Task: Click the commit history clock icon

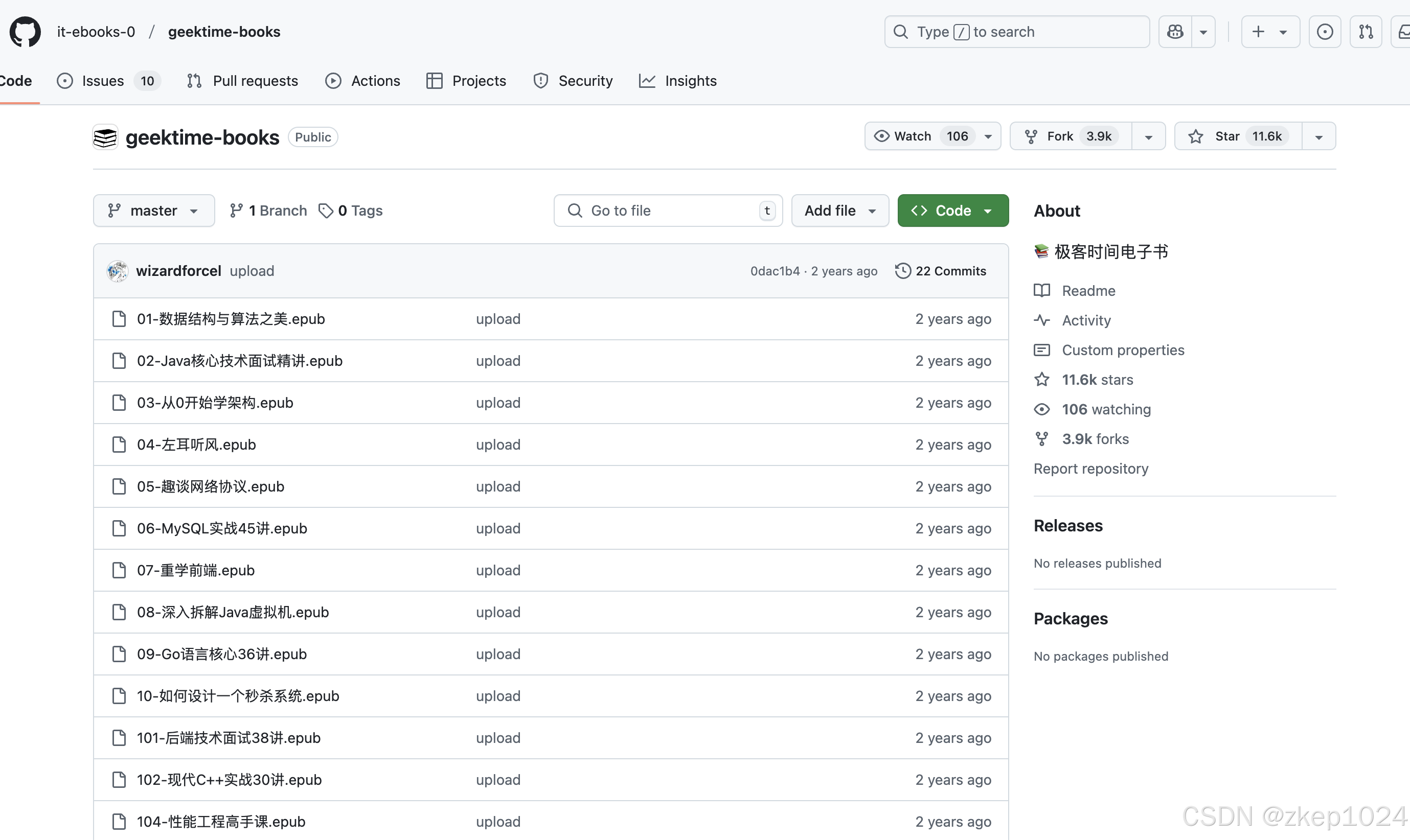Action: tap(903, 271)
